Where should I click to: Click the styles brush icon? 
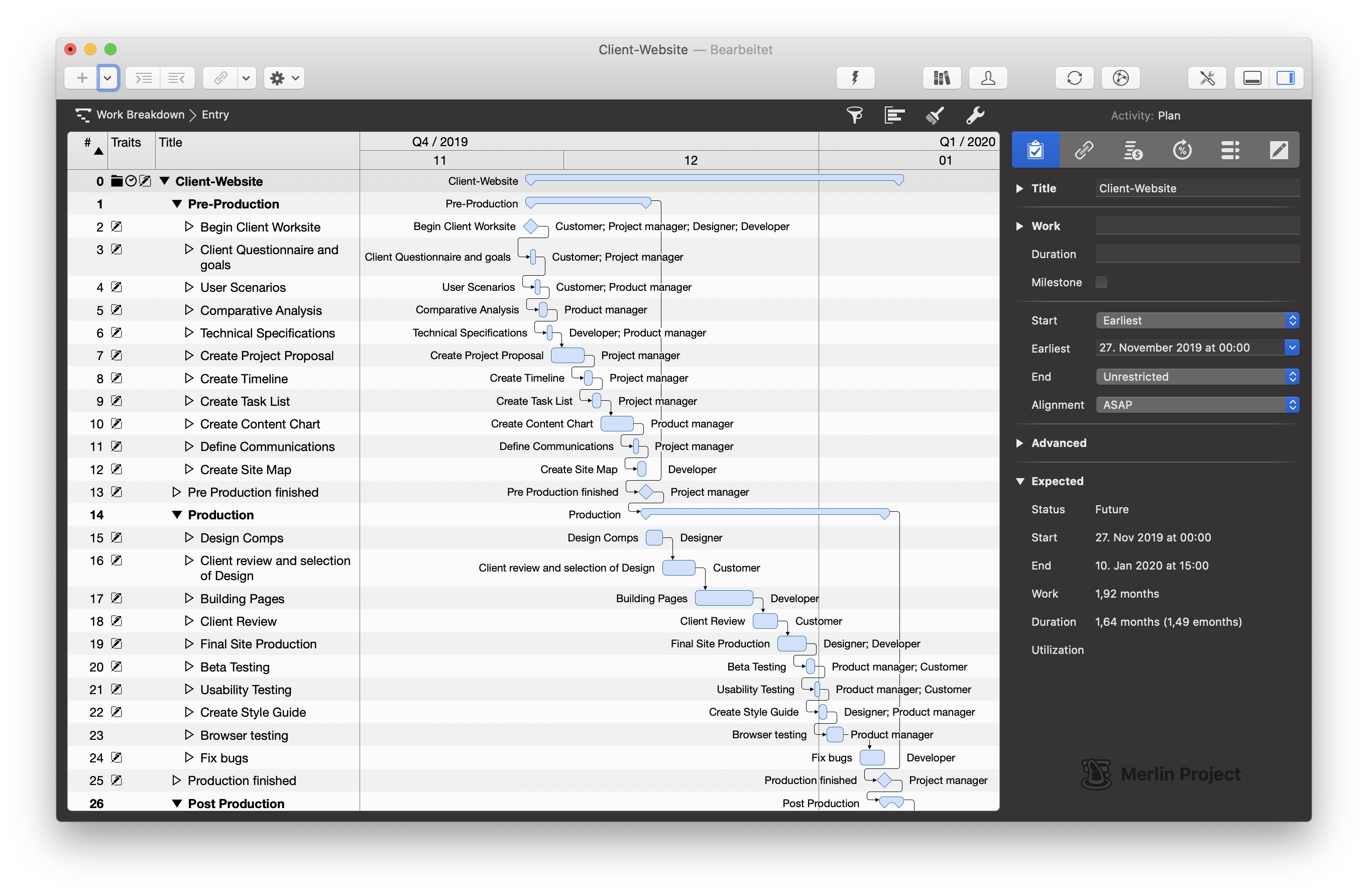pos(935,115)
